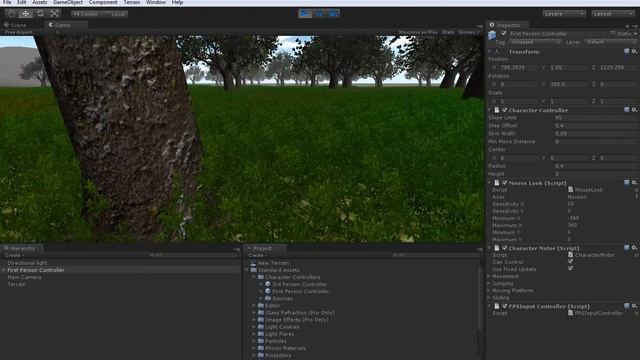
Task: Collapse the Character Controller component
Action: tap(489, 110)
